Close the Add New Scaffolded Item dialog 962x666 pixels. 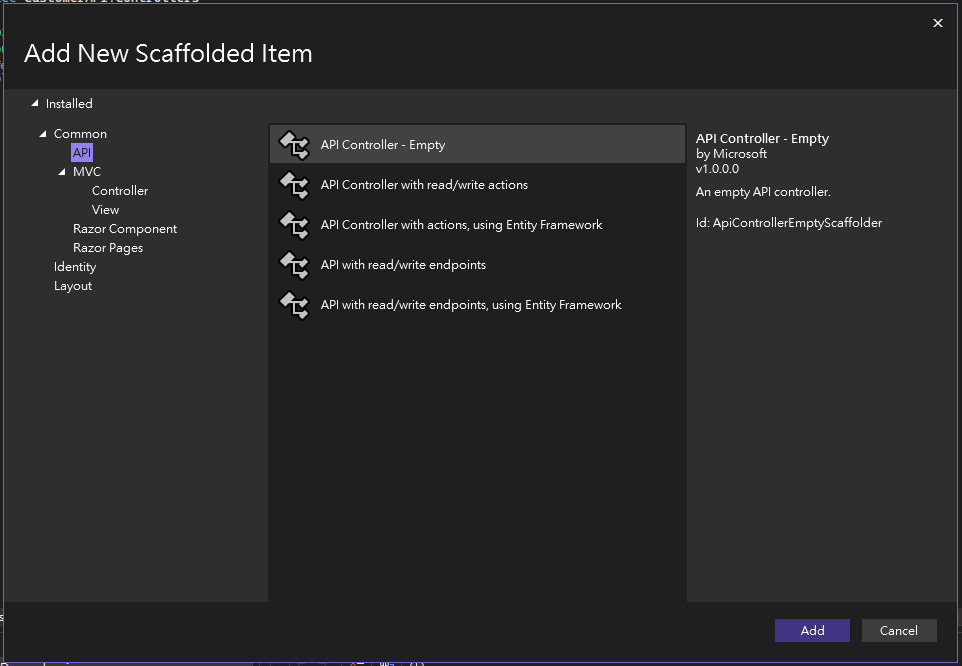(937, 23)
